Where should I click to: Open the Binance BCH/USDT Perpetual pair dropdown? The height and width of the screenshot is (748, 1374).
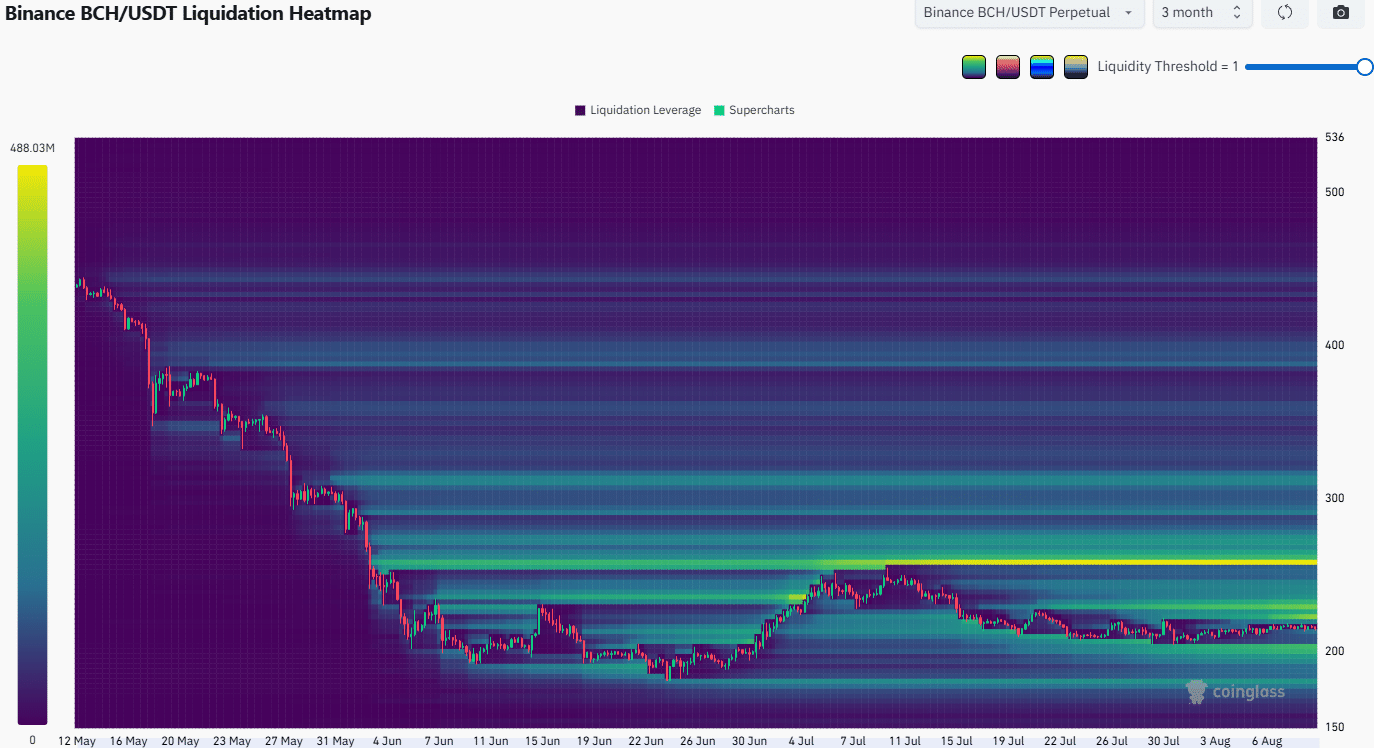(1029, 13)
